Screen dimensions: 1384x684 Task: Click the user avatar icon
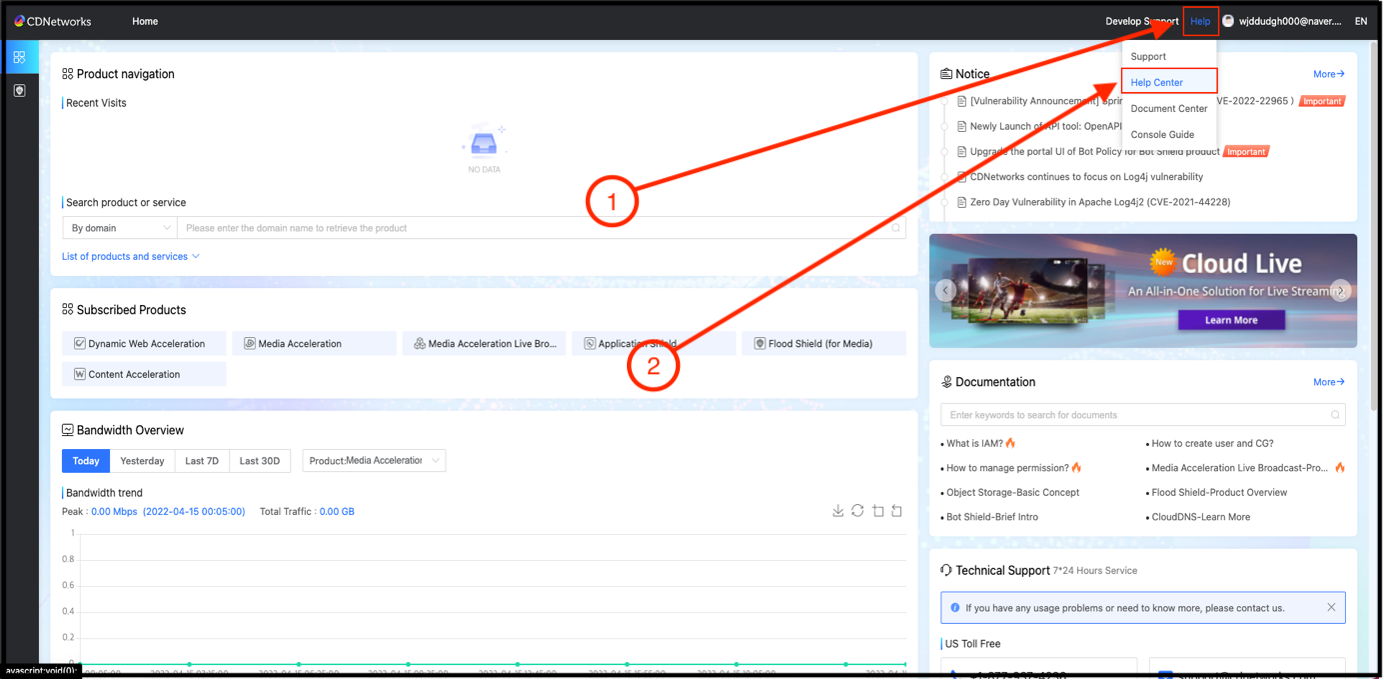click(1228, 21)
